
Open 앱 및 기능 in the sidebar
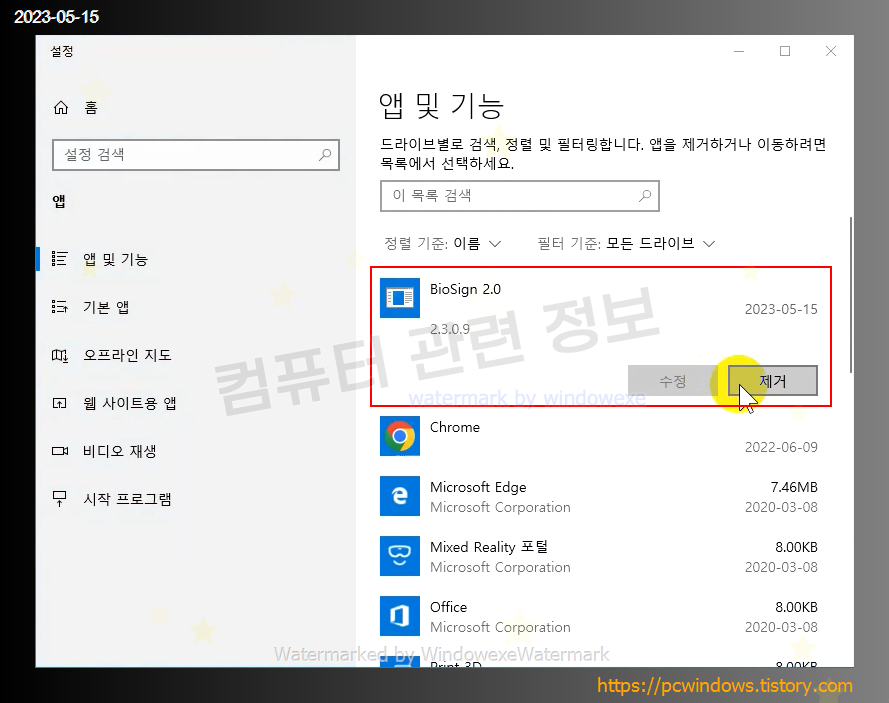click(x=116, y=259)
